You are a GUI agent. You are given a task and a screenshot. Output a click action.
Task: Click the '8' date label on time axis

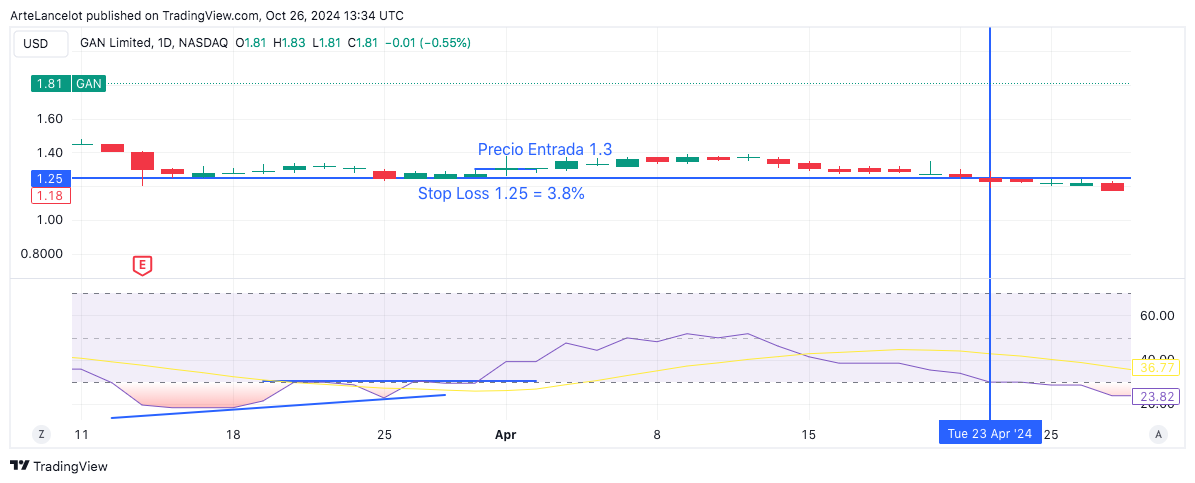point(657,434)
